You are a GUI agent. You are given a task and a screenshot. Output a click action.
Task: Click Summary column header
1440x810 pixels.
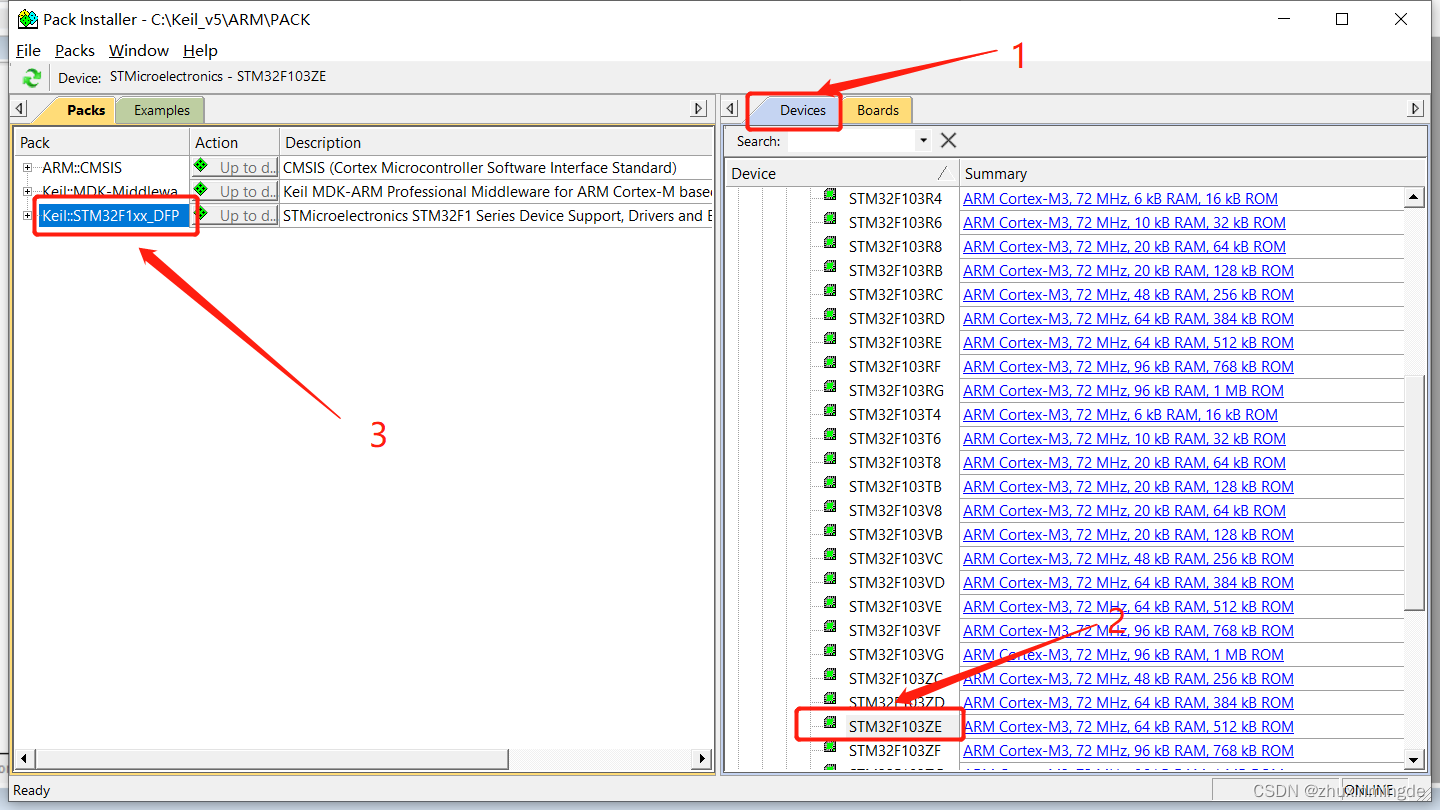[x=1192, y=173]
